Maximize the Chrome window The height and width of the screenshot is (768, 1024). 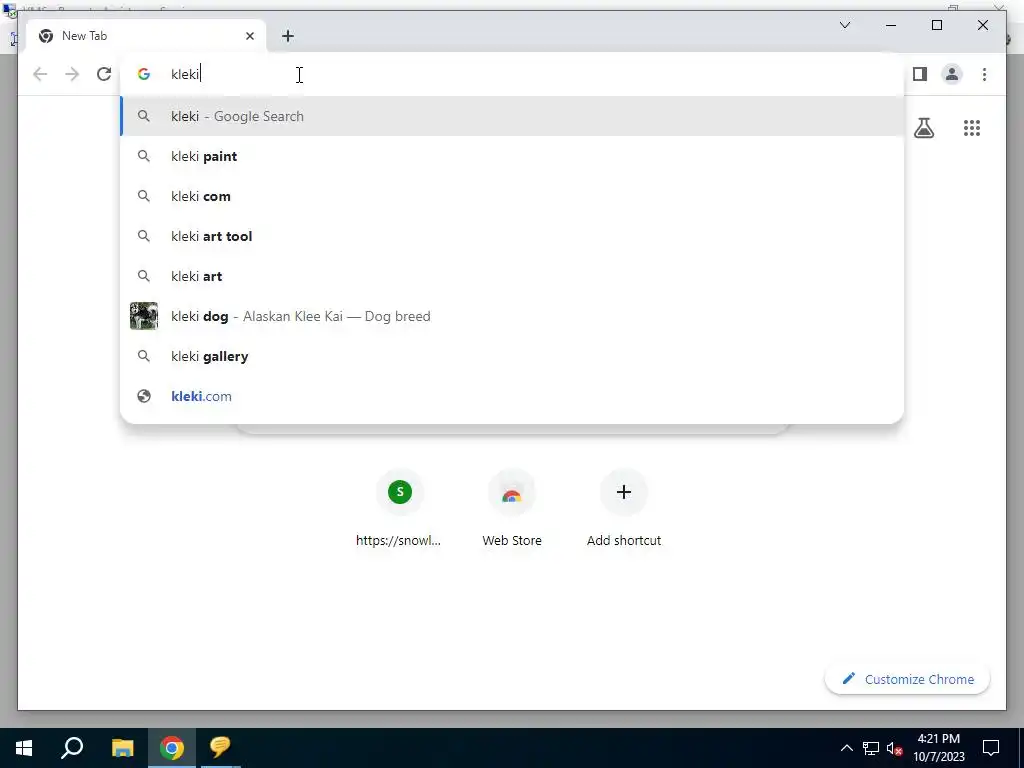coord(936,25)
